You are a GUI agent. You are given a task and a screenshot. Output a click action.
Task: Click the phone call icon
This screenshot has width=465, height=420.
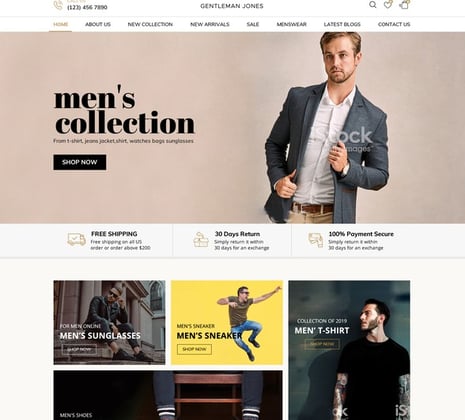tap(58, 5)
